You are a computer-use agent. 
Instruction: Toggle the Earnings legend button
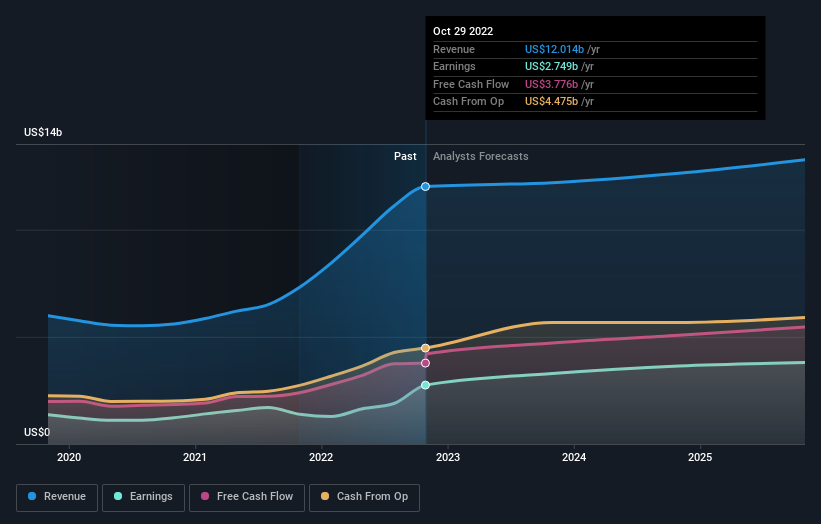(x=143, y=497)
